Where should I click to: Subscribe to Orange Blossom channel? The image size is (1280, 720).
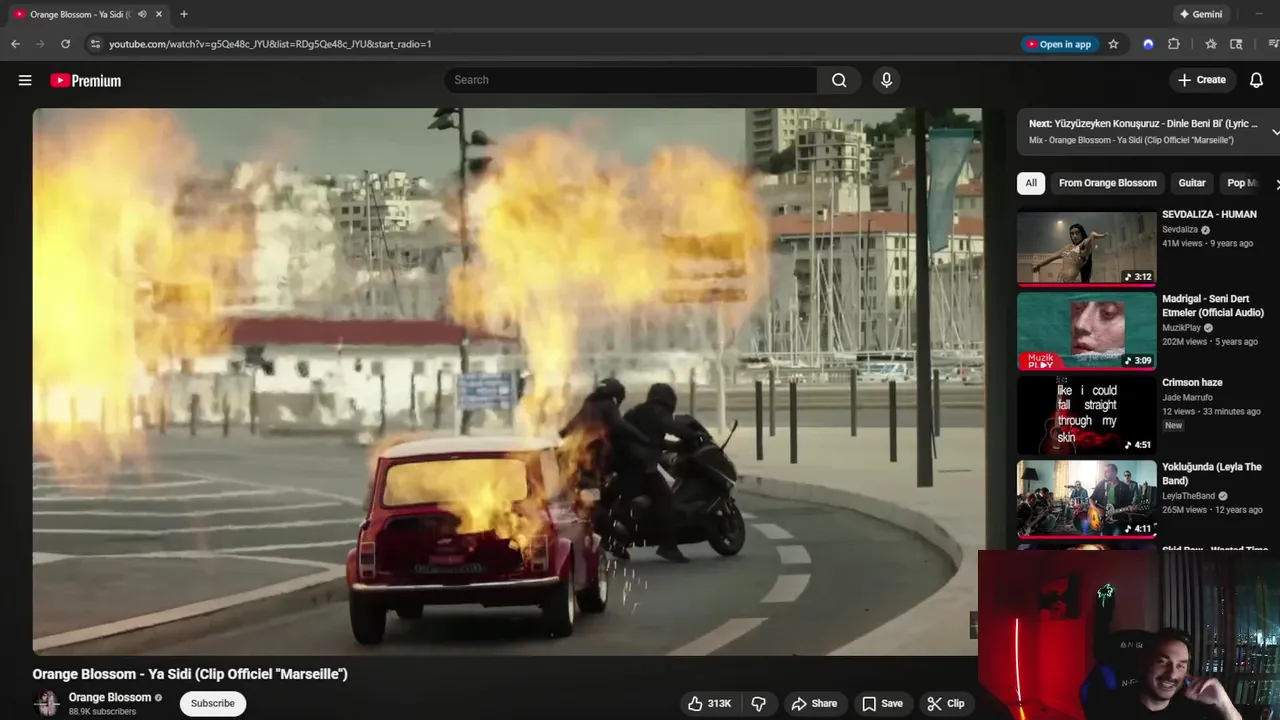[213, 703]
